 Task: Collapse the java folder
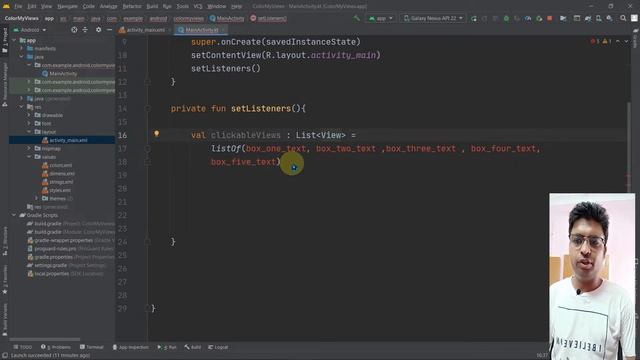coord(22,57)
